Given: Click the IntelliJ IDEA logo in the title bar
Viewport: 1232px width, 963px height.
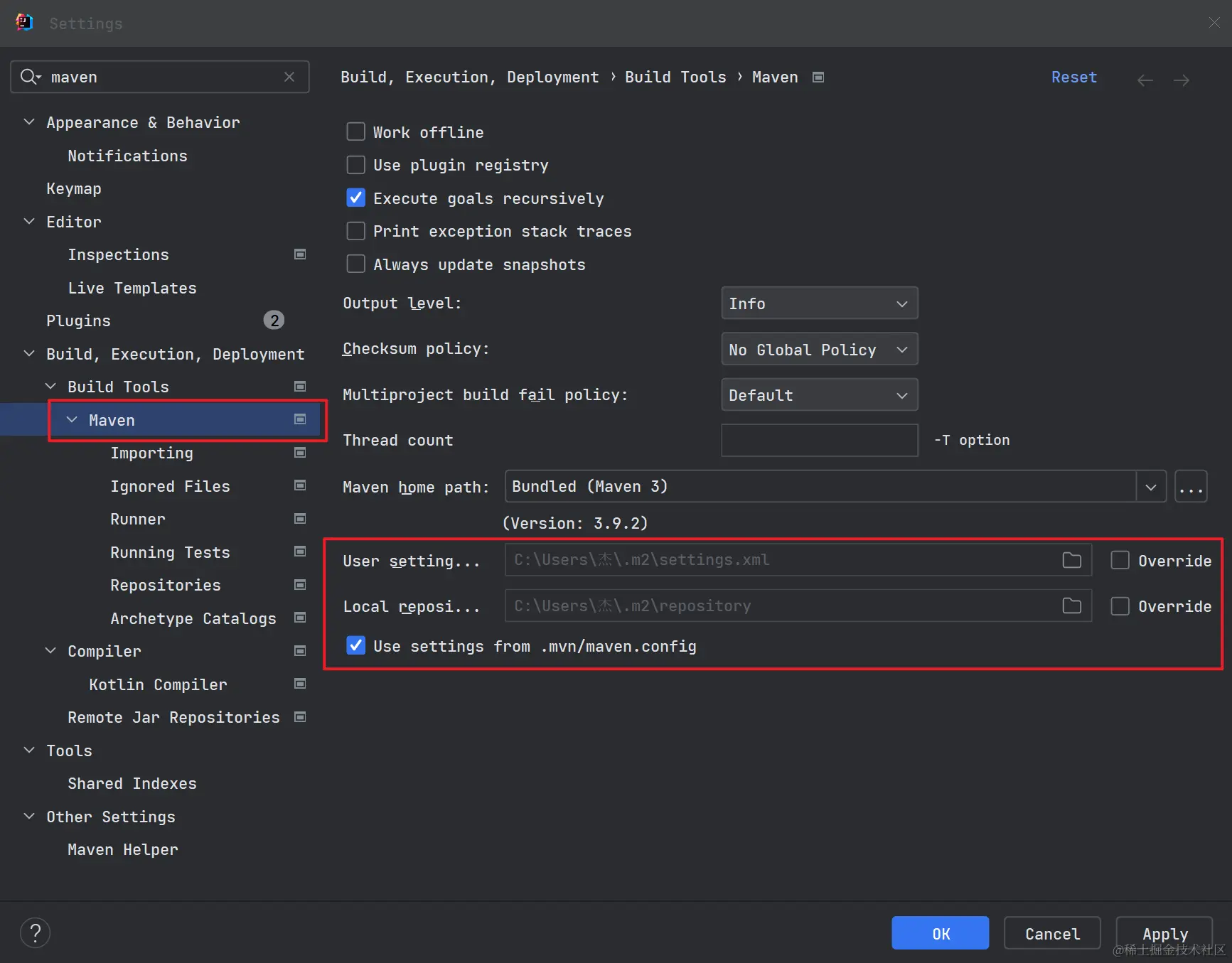Looking at the screenshot, I should tap(24, 23).
